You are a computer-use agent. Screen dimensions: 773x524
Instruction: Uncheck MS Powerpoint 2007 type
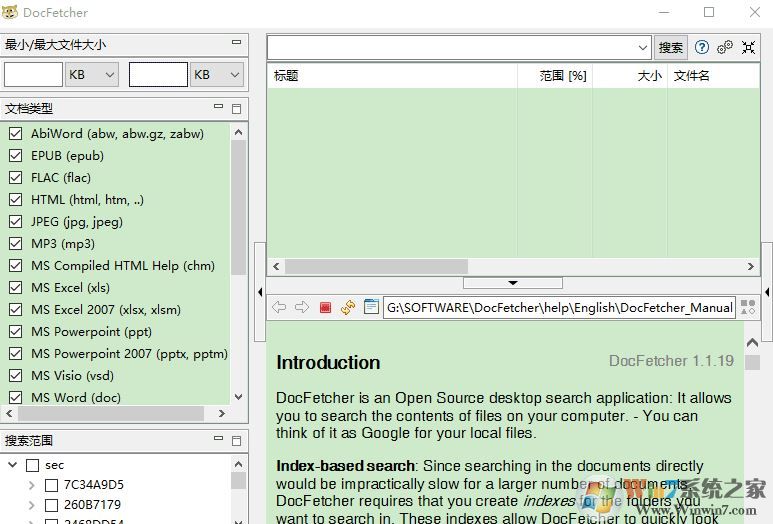point(16,353)
